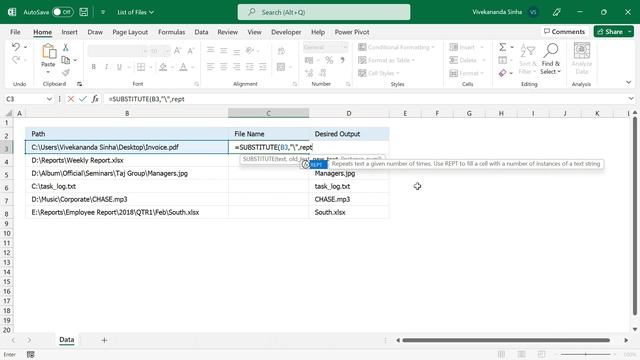Open the Name Box dropdown arrow
This screenshot has height=360, width=640.
[x=49, y=99]
